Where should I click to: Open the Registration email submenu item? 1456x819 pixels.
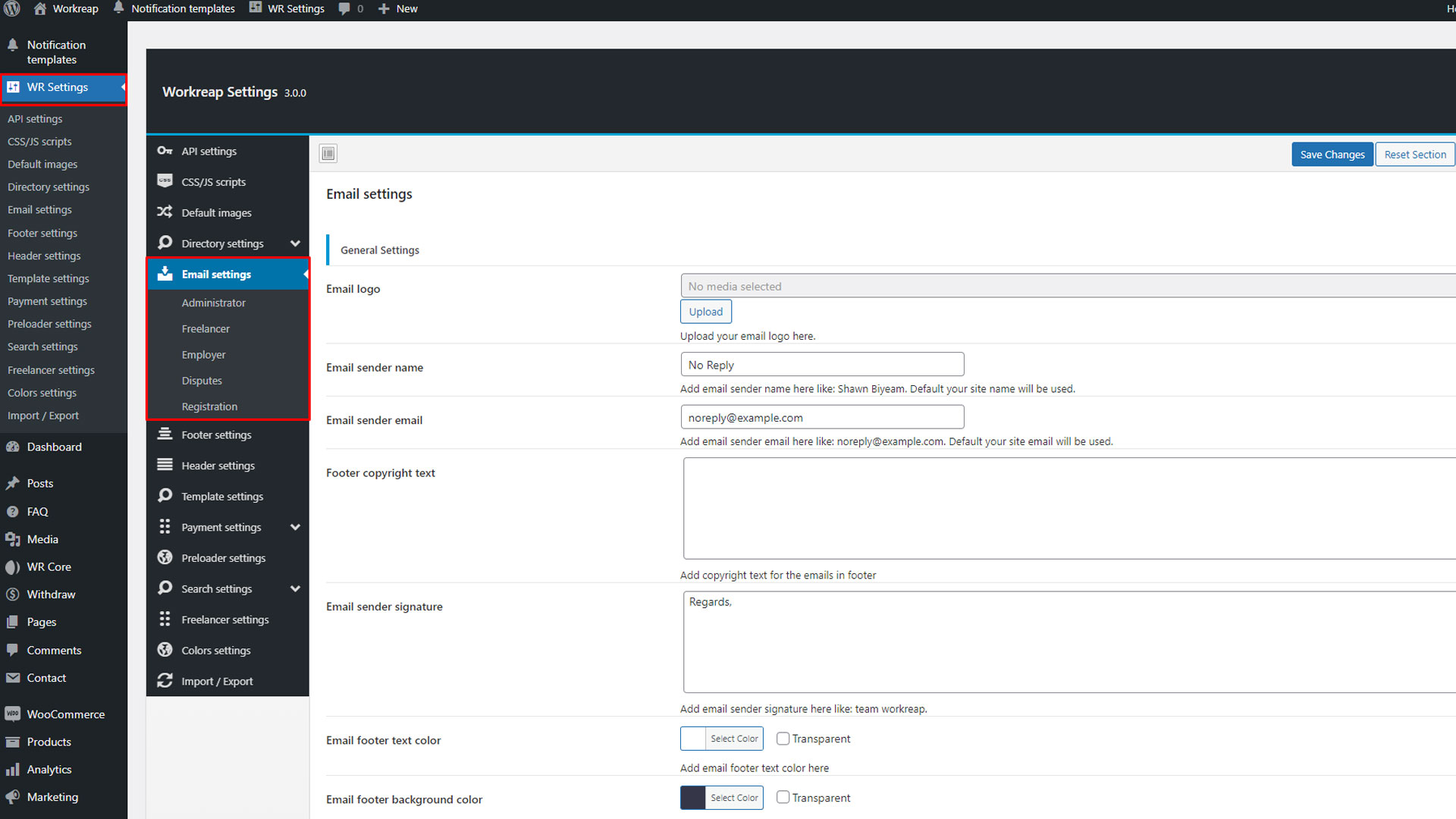point(209,406)
